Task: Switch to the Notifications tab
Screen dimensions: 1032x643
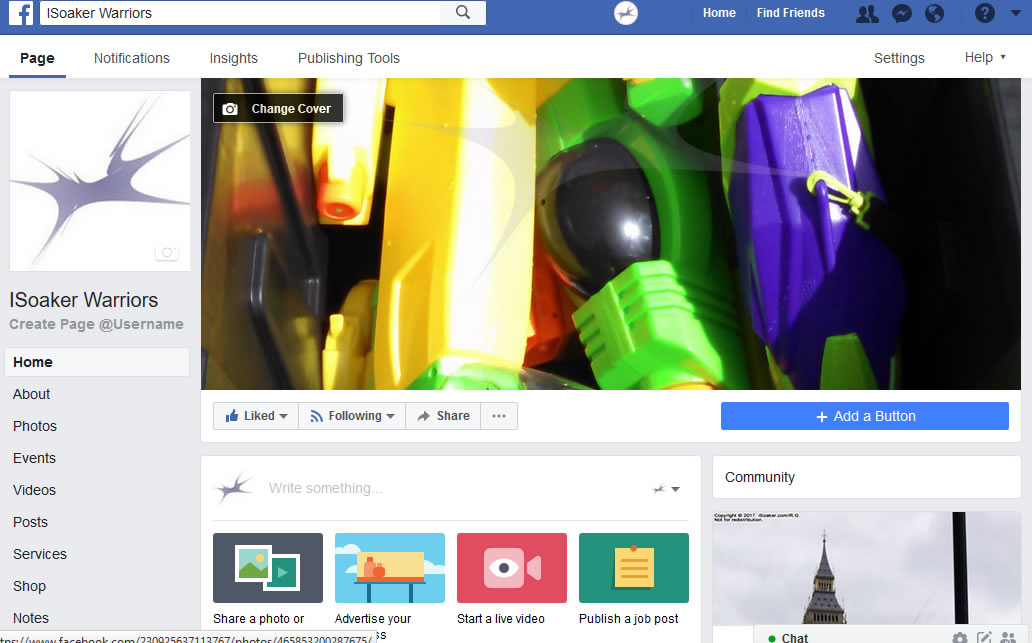Action: [x=132, y=58]
